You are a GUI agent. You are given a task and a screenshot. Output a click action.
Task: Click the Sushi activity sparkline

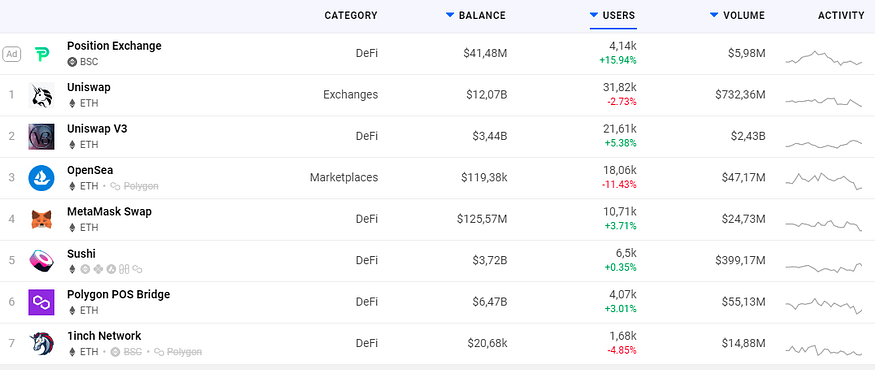(824, 267)
